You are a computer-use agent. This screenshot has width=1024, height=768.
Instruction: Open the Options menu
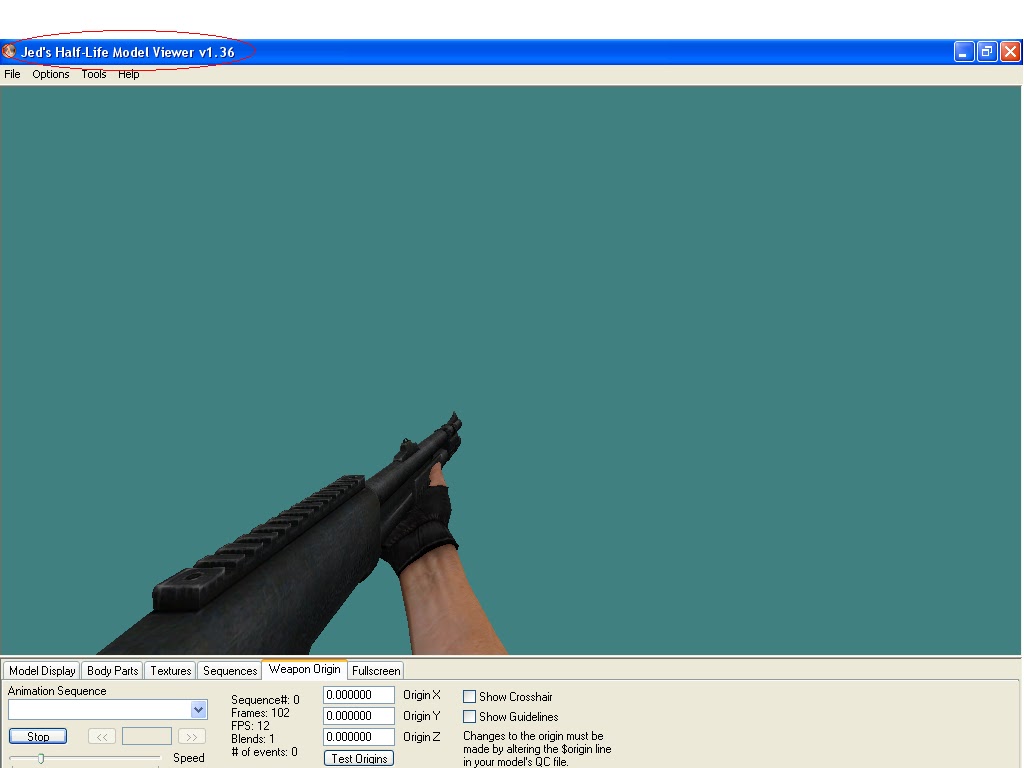coord(50,74)
